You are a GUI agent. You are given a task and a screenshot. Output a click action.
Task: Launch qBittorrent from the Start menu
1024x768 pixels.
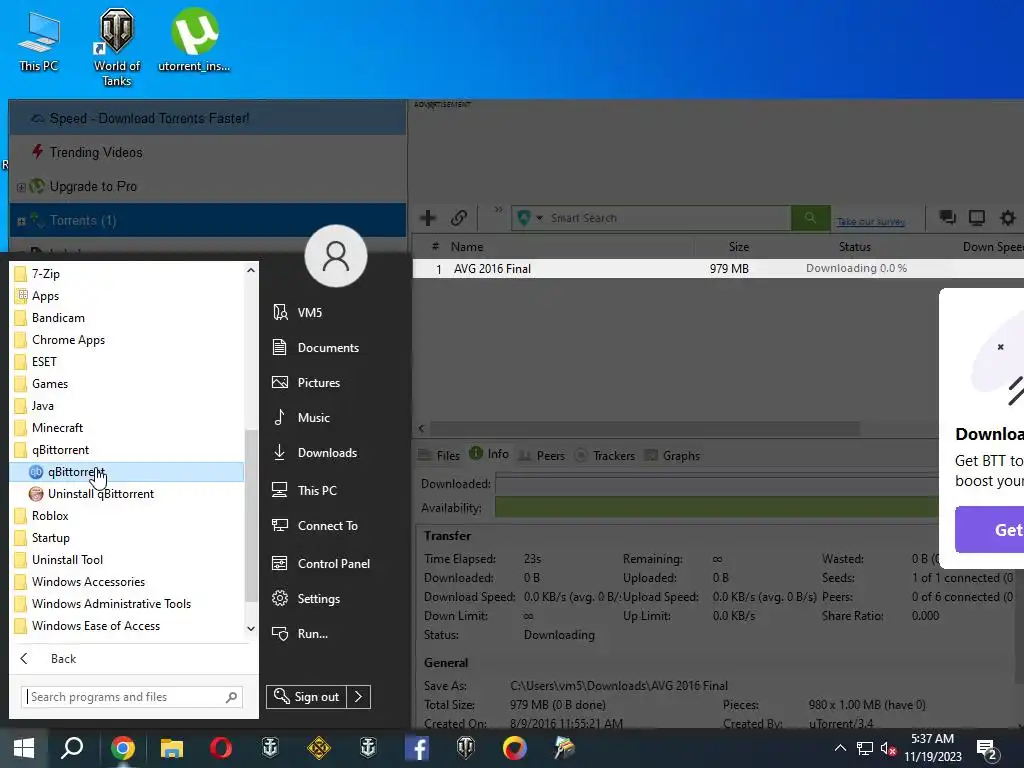pos(127,472)
